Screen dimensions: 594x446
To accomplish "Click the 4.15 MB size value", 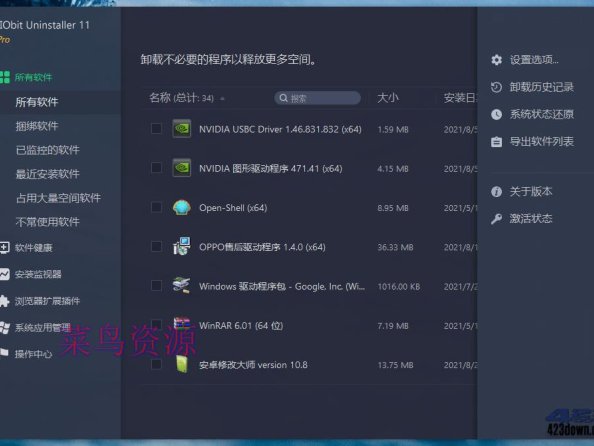I will click(393, 169).
